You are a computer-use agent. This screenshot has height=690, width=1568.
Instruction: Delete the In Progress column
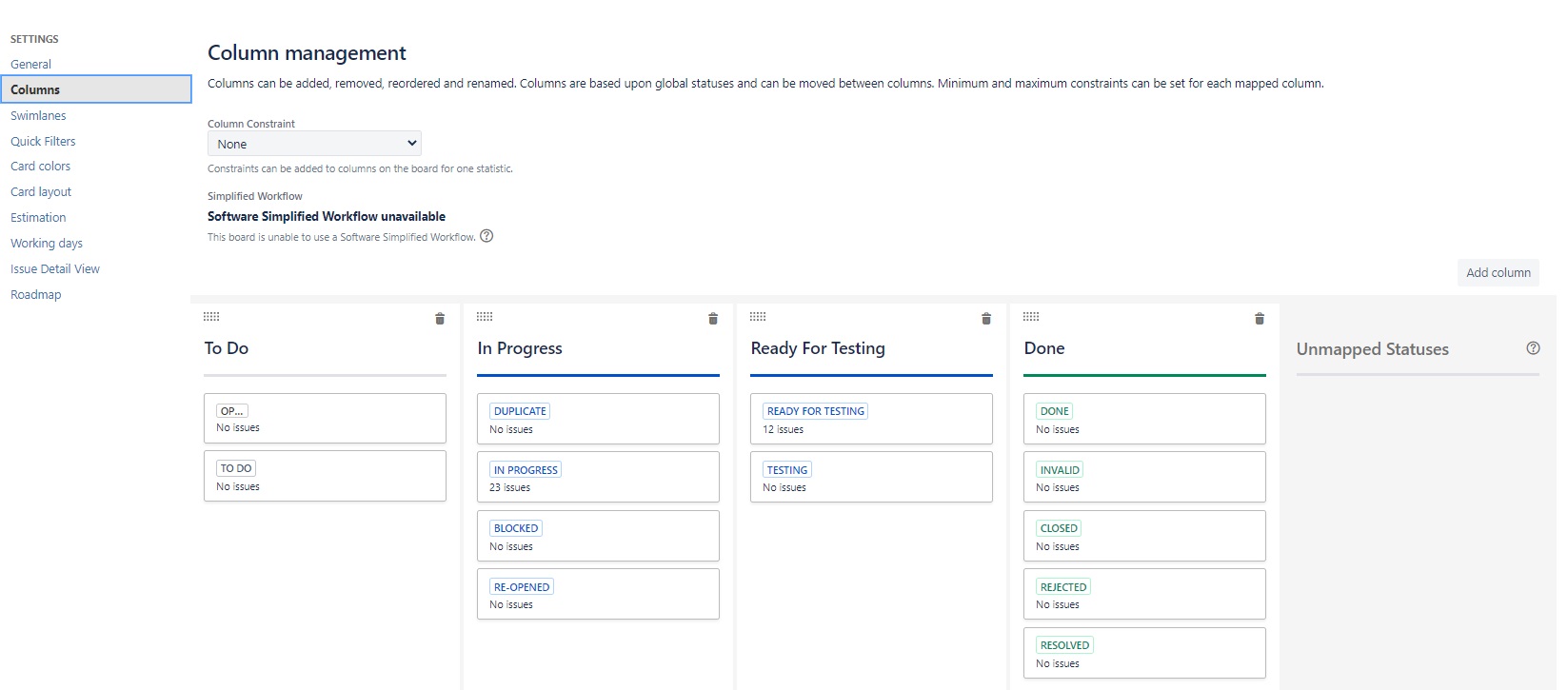[x=713, y=319]
